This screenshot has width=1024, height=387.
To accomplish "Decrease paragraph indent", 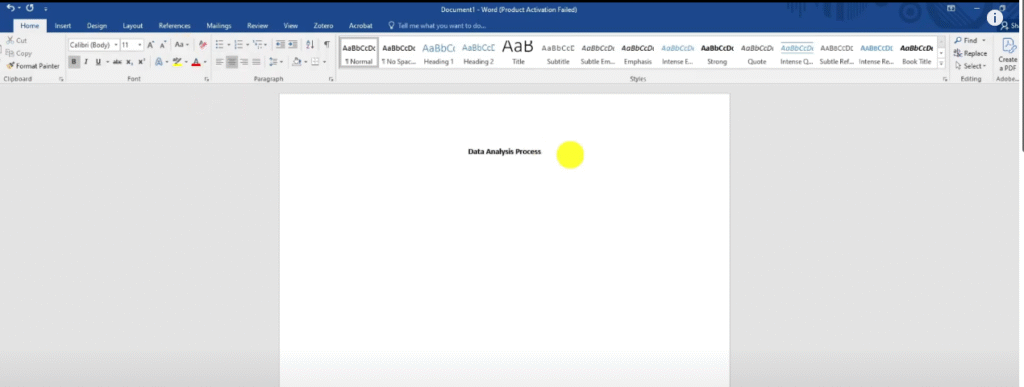I will click(x=280, y=44).
